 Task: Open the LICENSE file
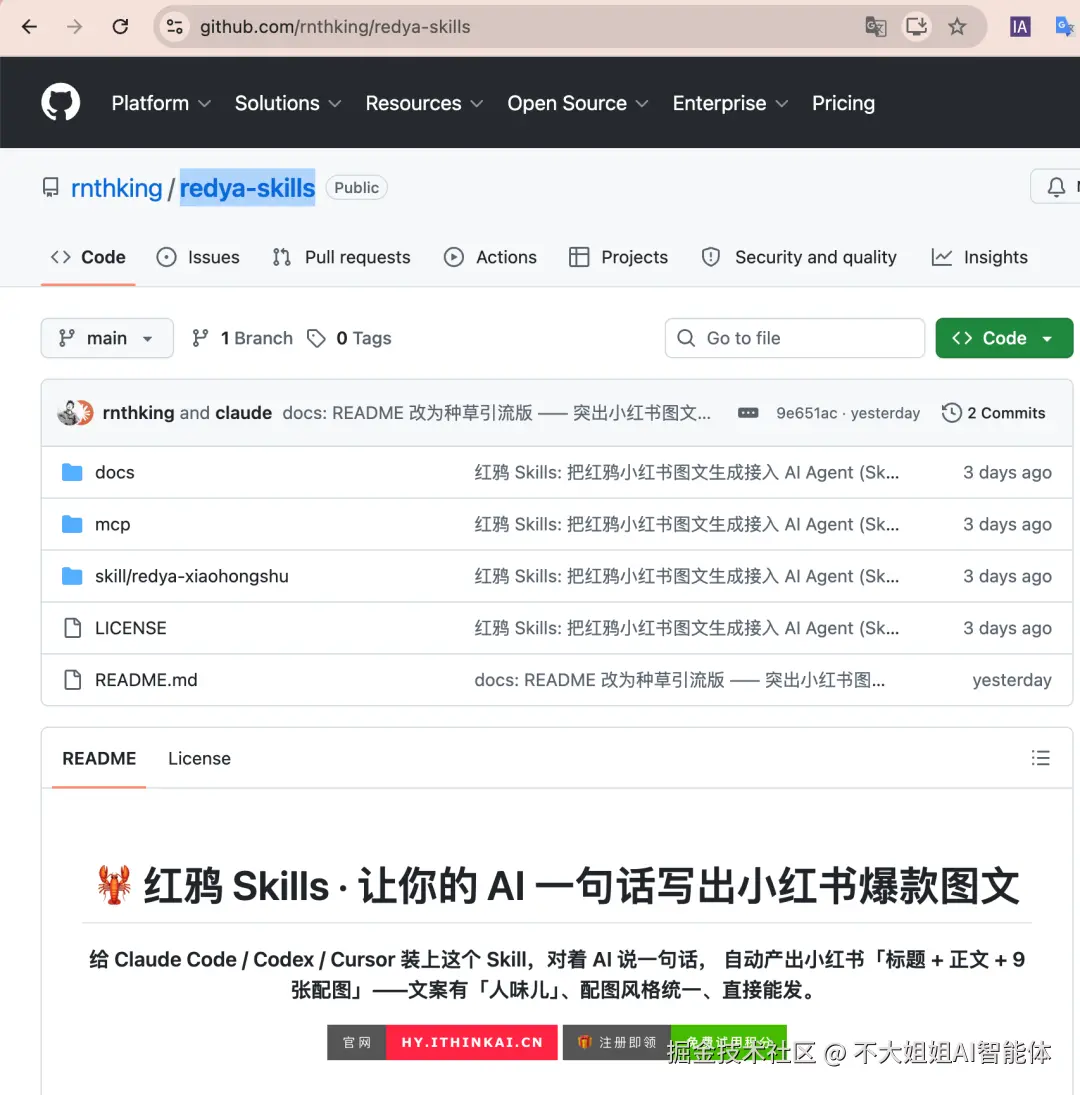[131, 628]
